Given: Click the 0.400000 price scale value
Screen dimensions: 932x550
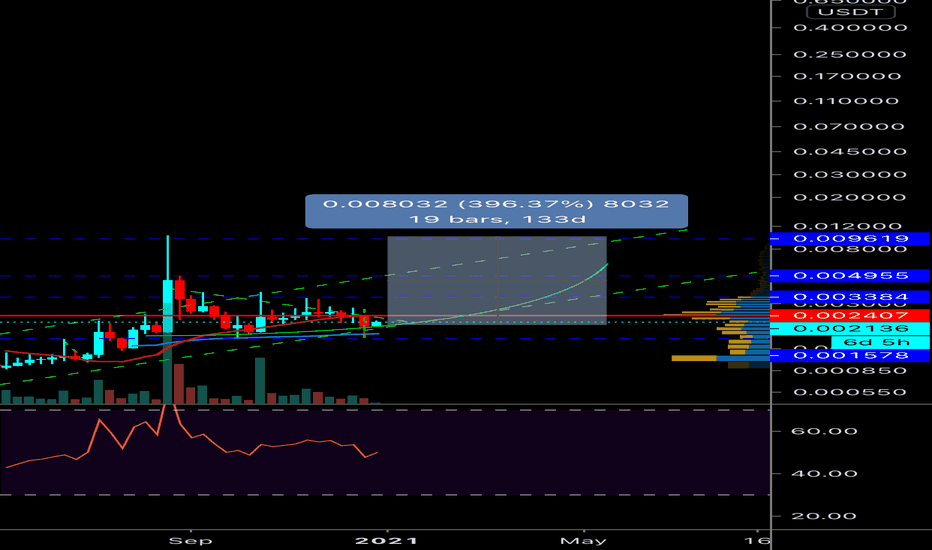Looking at the screenshot, I should (x=850, y=27).
